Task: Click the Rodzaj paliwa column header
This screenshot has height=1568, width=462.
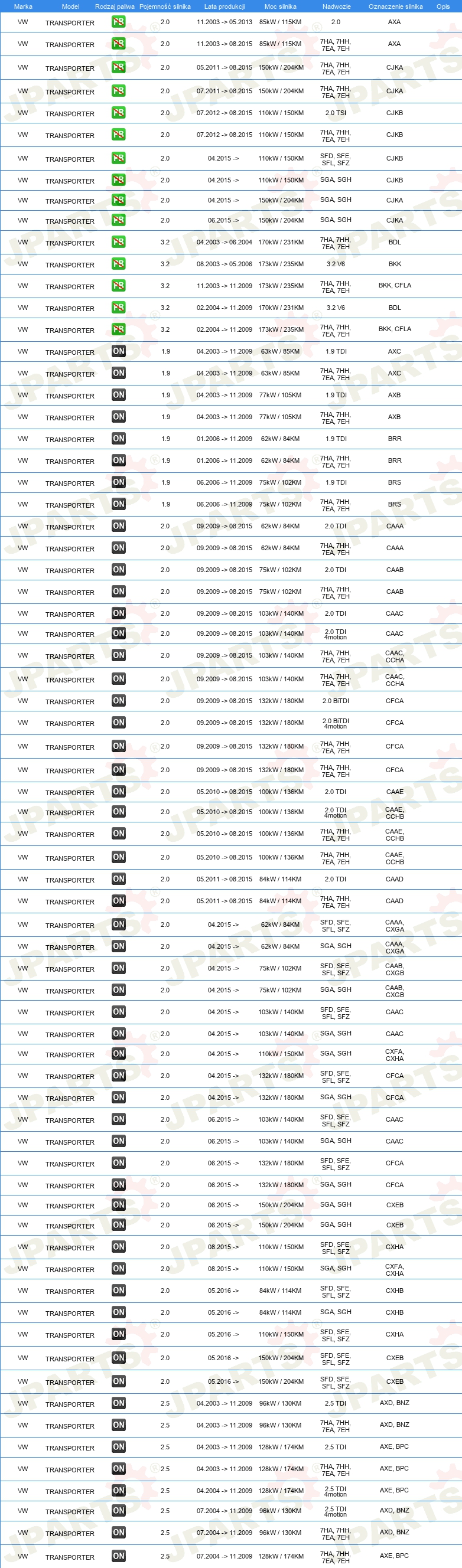Action: coord(115,6)
